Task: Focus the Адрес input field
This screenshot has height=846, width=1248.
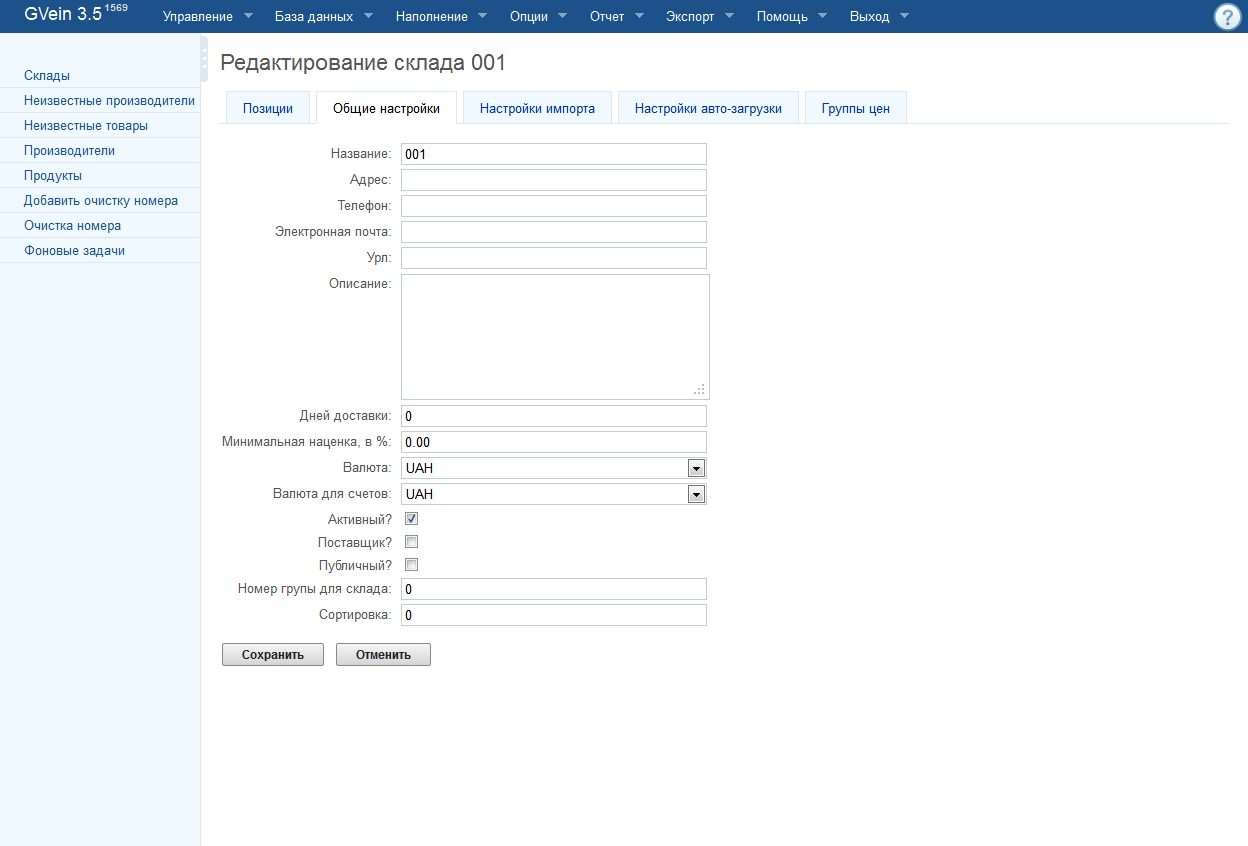Action: pos(553,180)
